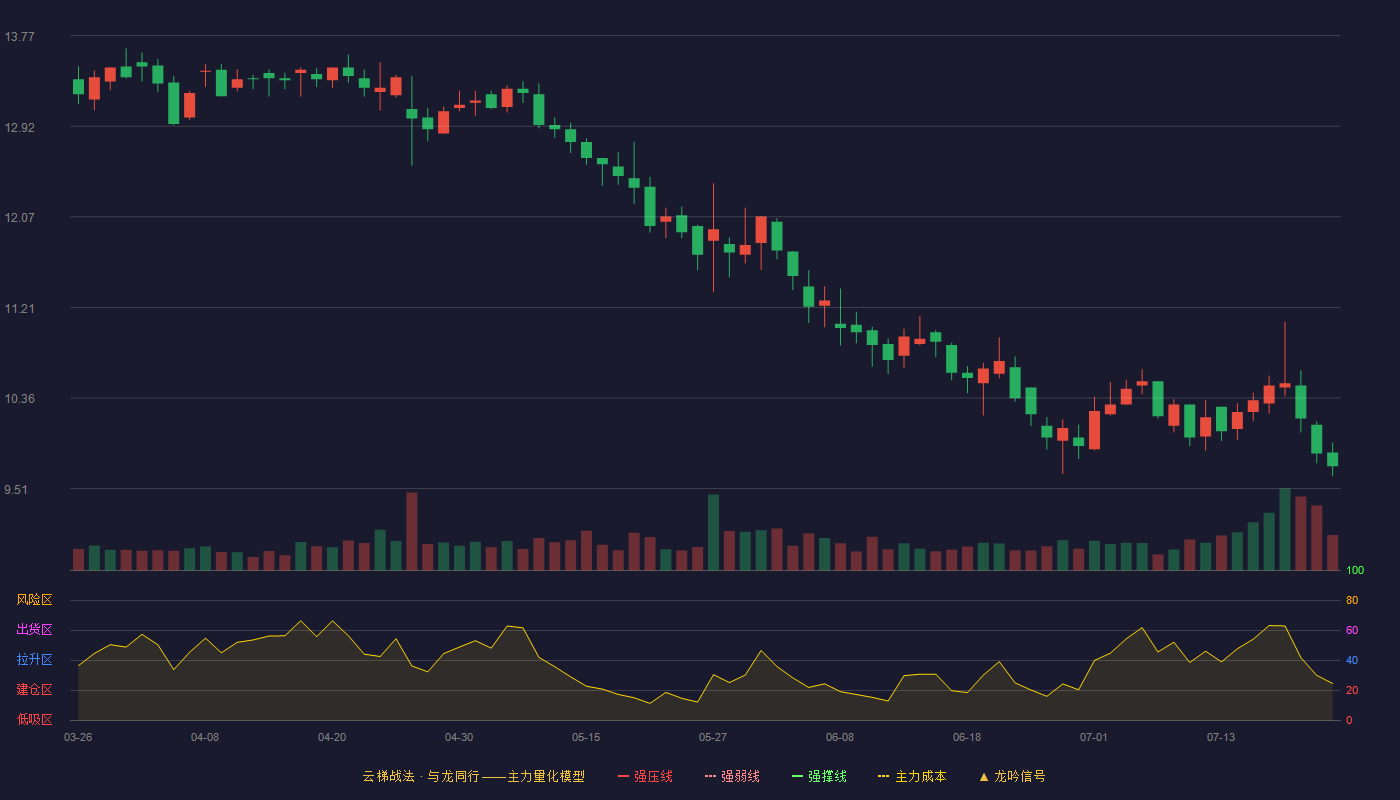Click the 12.92 price axis label
The height and width of the screenshot is (800, 1400).
(x=19, y=127)
